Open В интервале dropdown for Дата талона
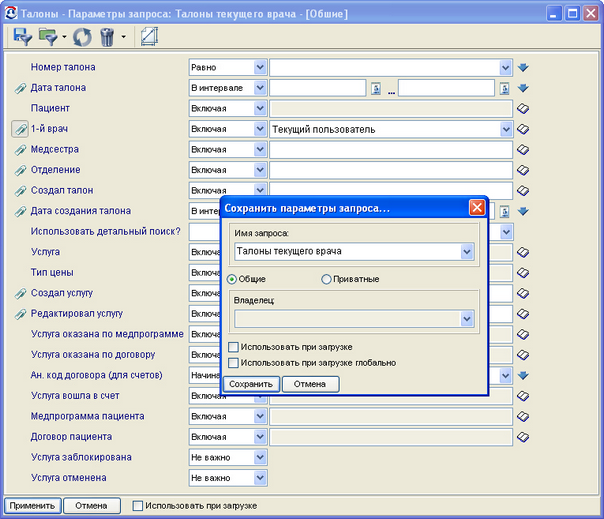The image size is (604, 519). [260, 88]
